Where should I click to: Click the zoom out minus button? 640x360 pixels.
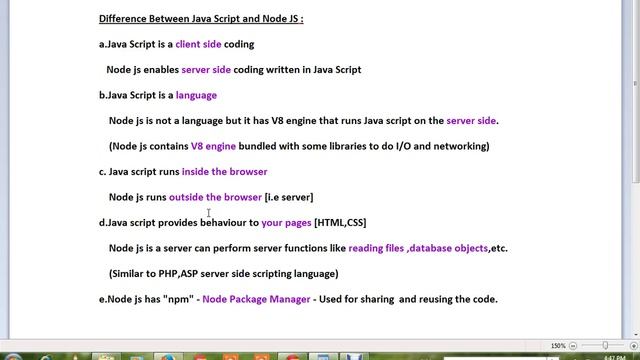[x=573, y=346]
